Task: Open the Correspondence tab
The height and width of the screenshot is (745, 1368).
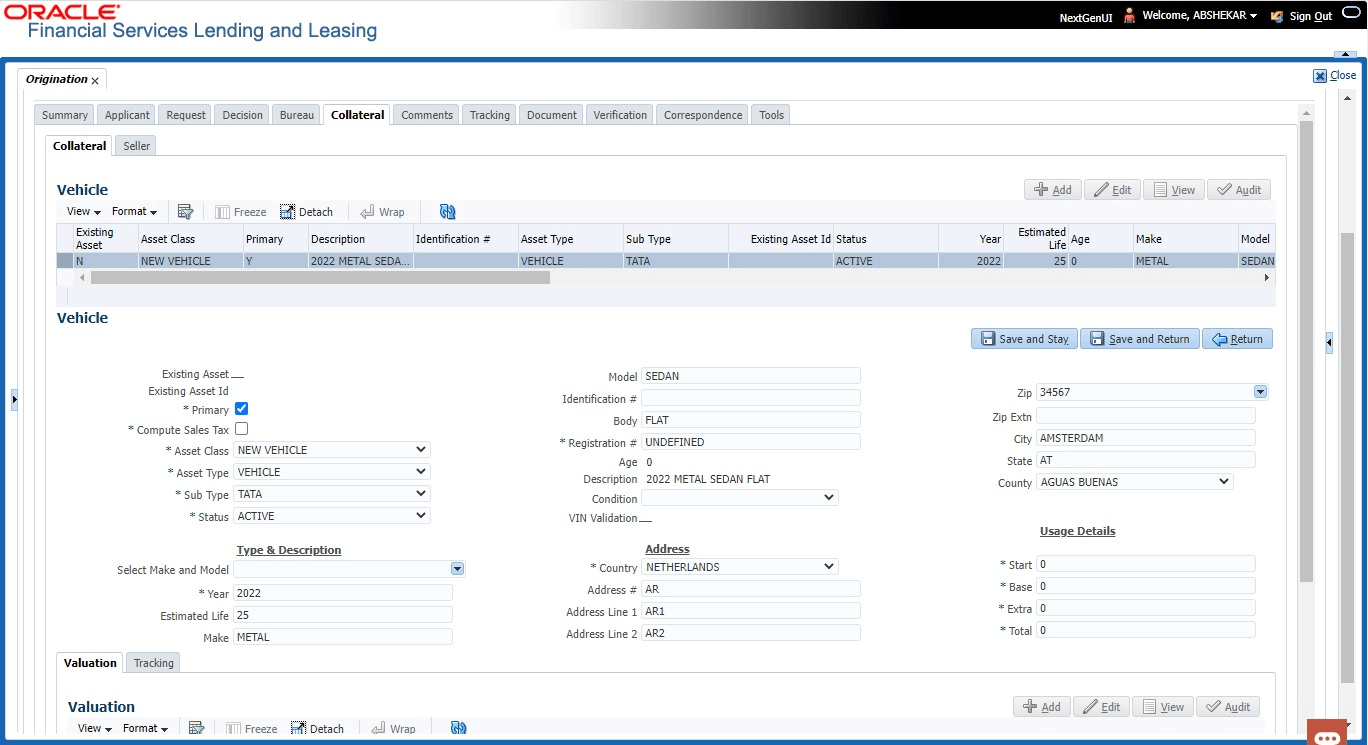Action: click(703, 115)
